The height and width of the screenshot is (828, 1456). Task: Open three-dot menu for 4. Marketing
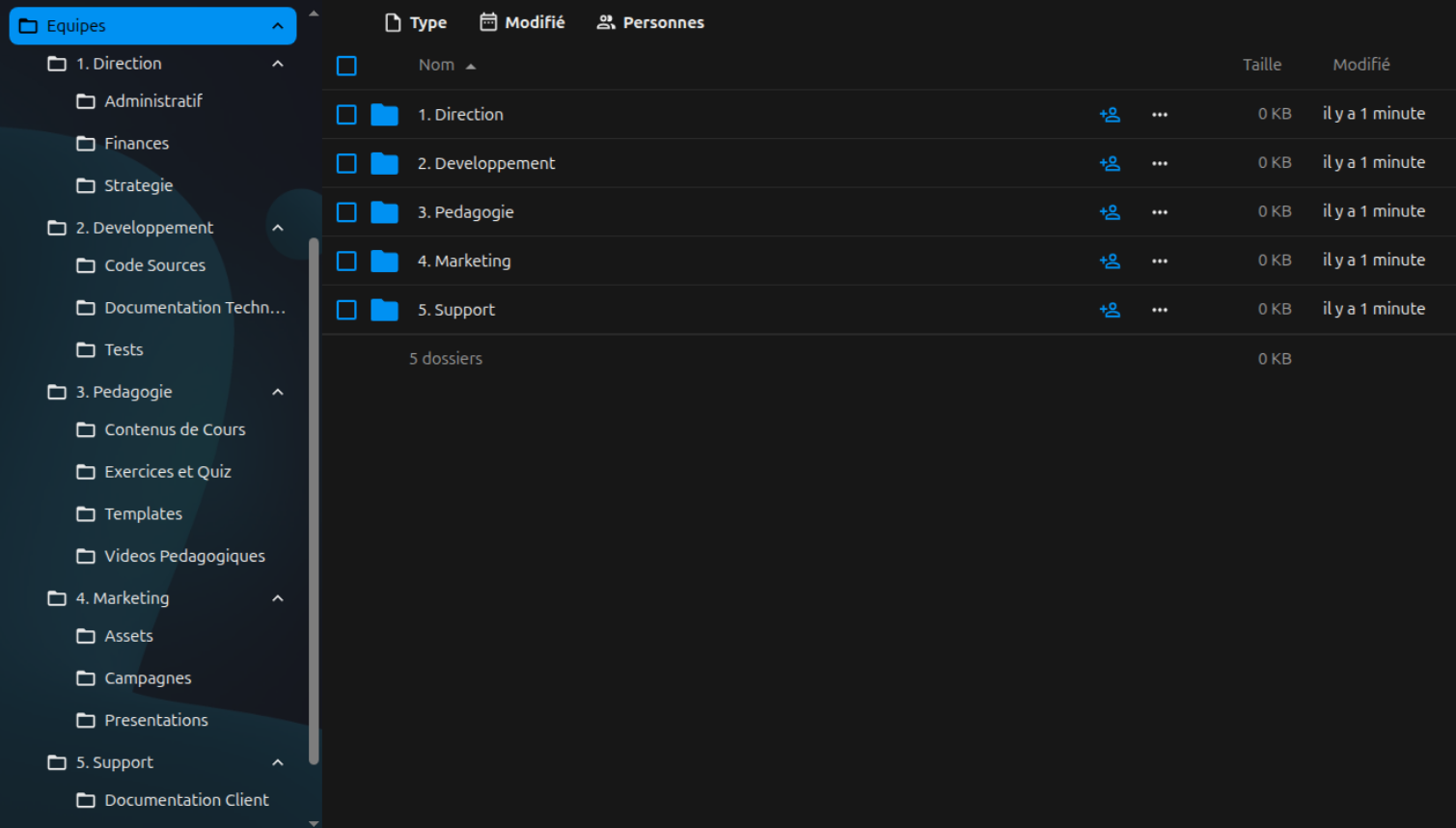[x=1160, y=261]
